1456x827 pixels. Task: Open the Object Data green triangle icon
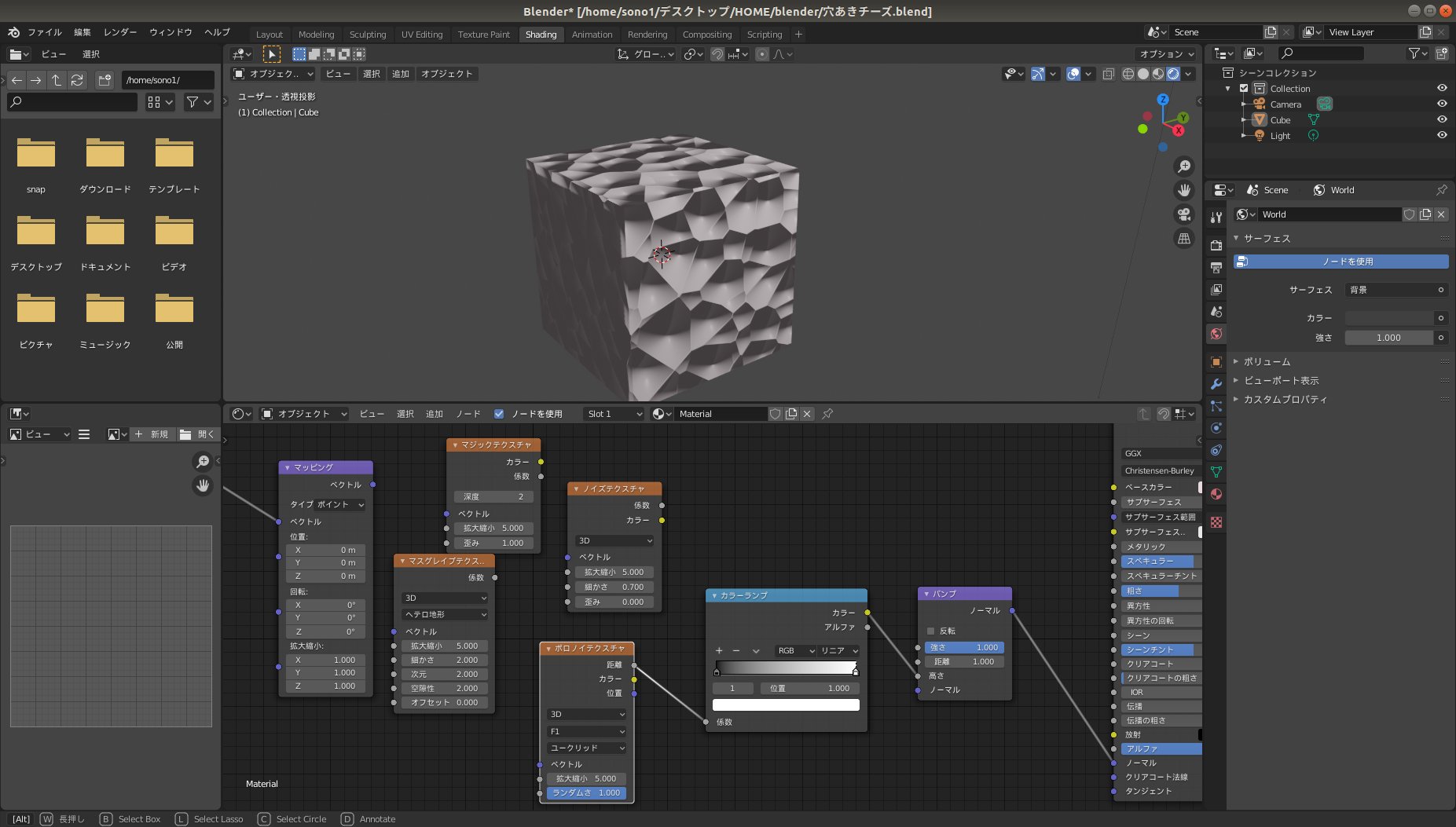click(x=1216, y=472)
